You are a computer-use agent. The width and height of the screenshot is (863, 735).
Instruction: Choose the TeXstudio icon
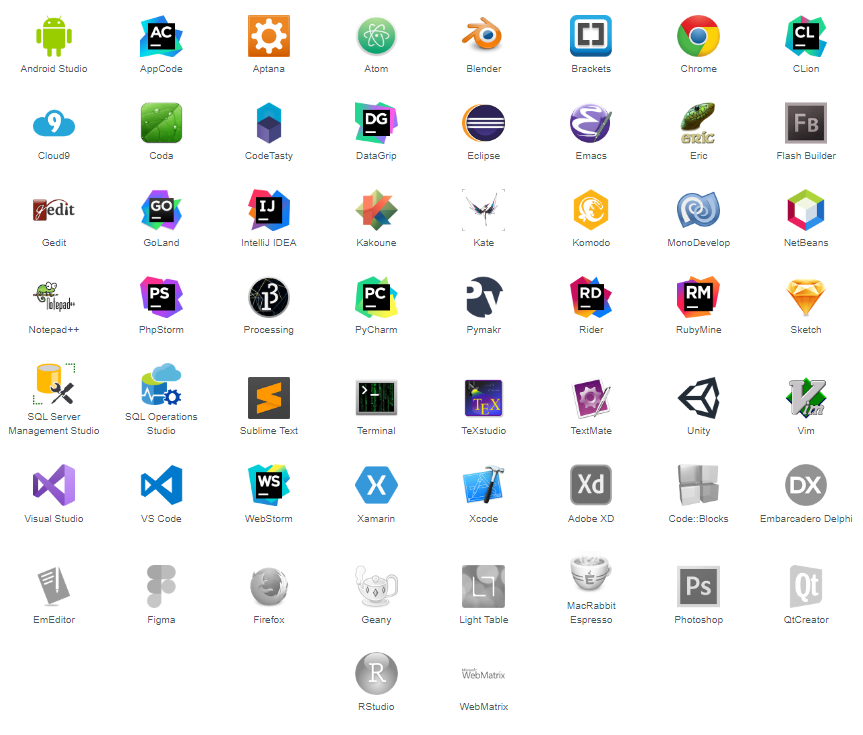pos(484,398)
